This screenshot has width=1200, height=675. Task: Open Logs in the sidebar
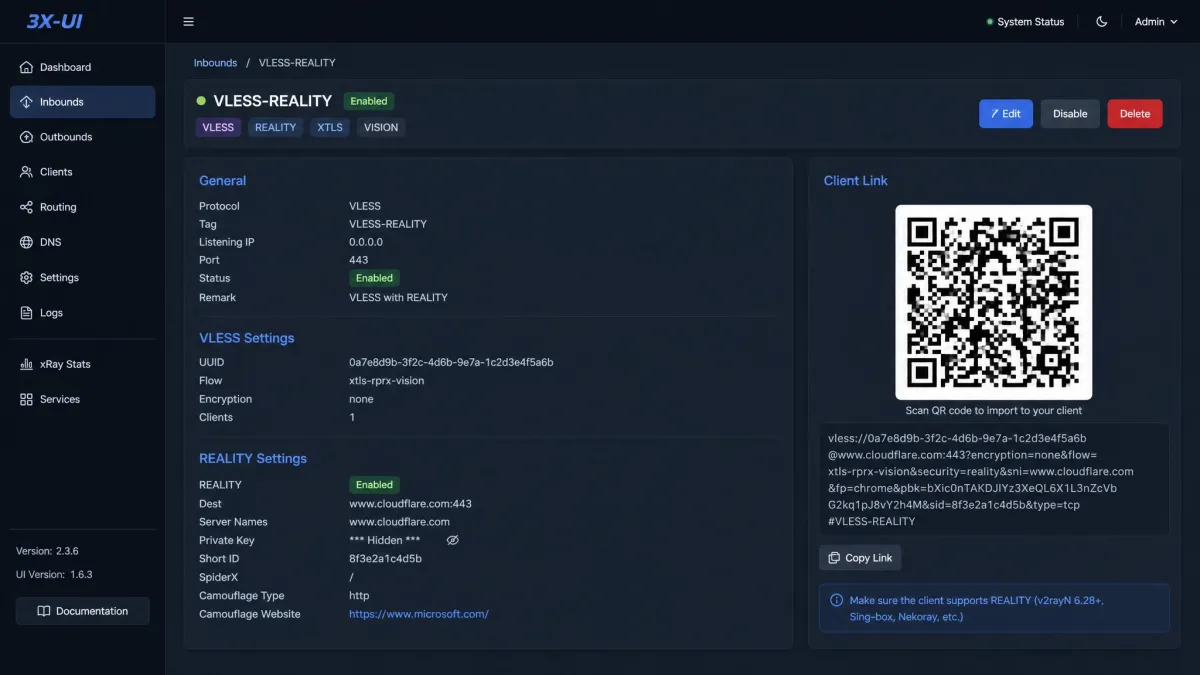pyautogui.click(x=83, y=313)
